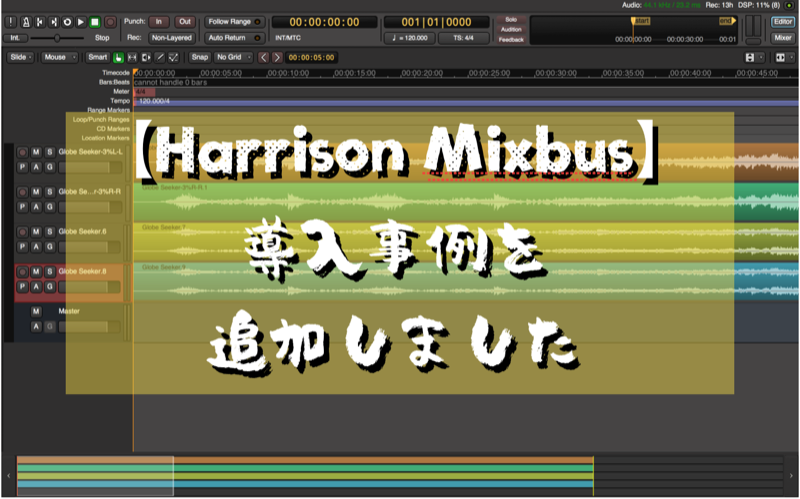
Task: Click the nudge clock 00:00:05:00
Action: (x=312, y=58)
